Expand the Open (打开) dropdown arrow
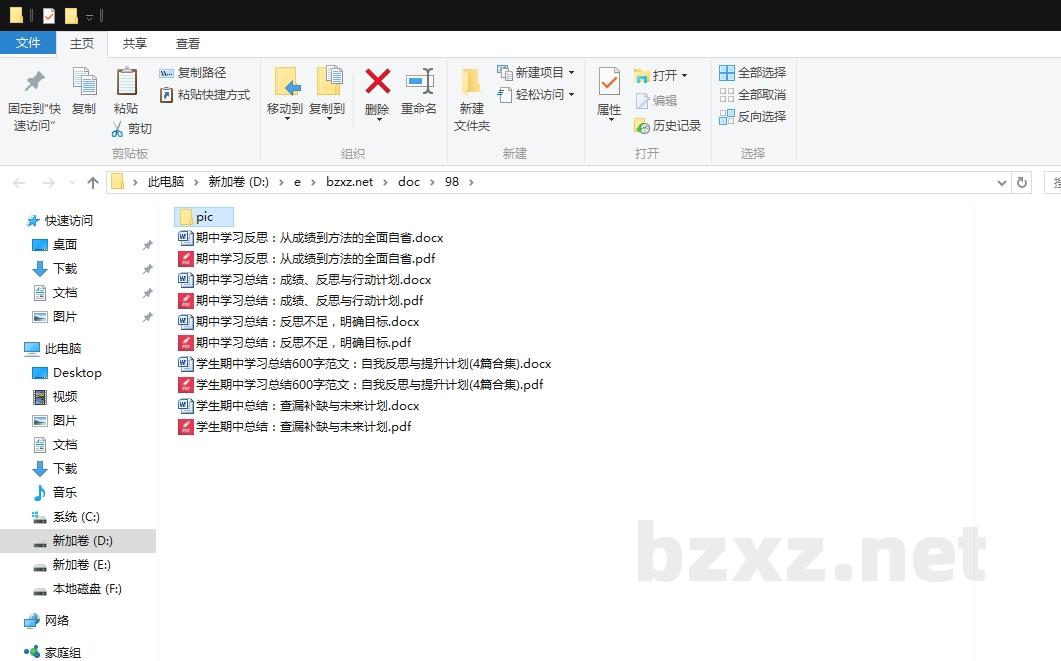Screen dimensions: 1061x661 click(684, 76)
